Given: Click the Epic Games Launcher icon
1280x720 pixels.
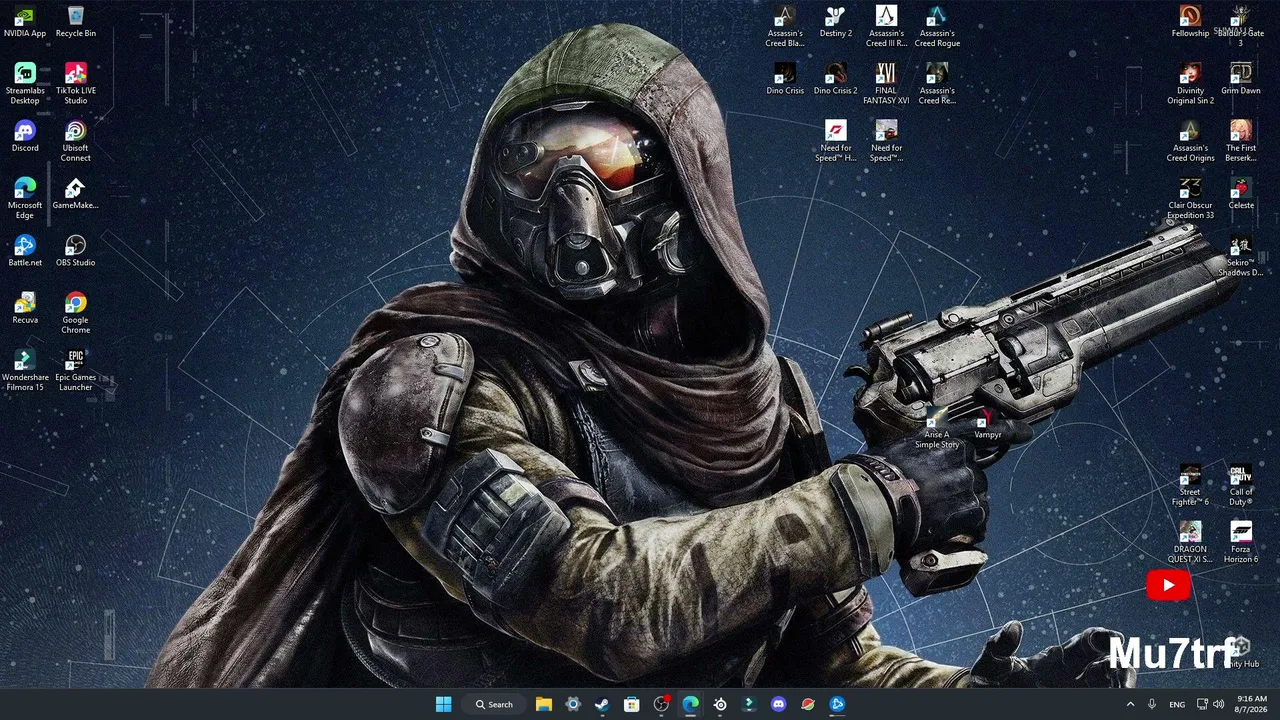Looking at the screenshot, I should tap(76, 371).
